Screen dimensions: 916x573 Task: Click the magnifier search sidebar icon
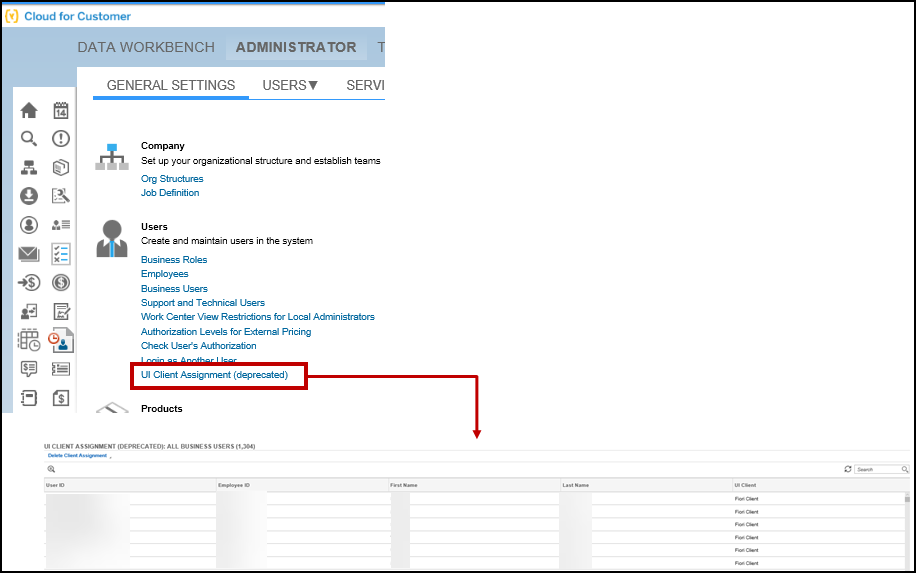[x=29, y=138]
